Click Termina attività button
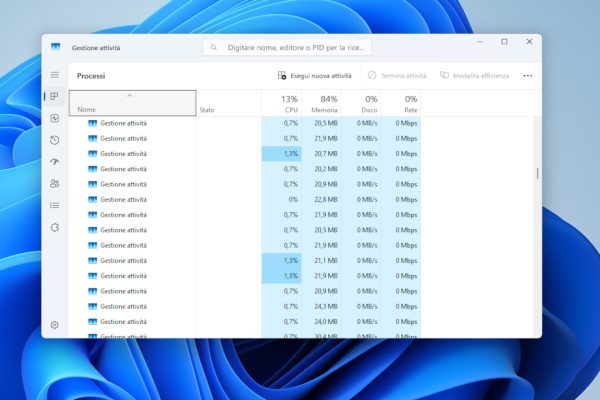600x400 pixels. 397,76
